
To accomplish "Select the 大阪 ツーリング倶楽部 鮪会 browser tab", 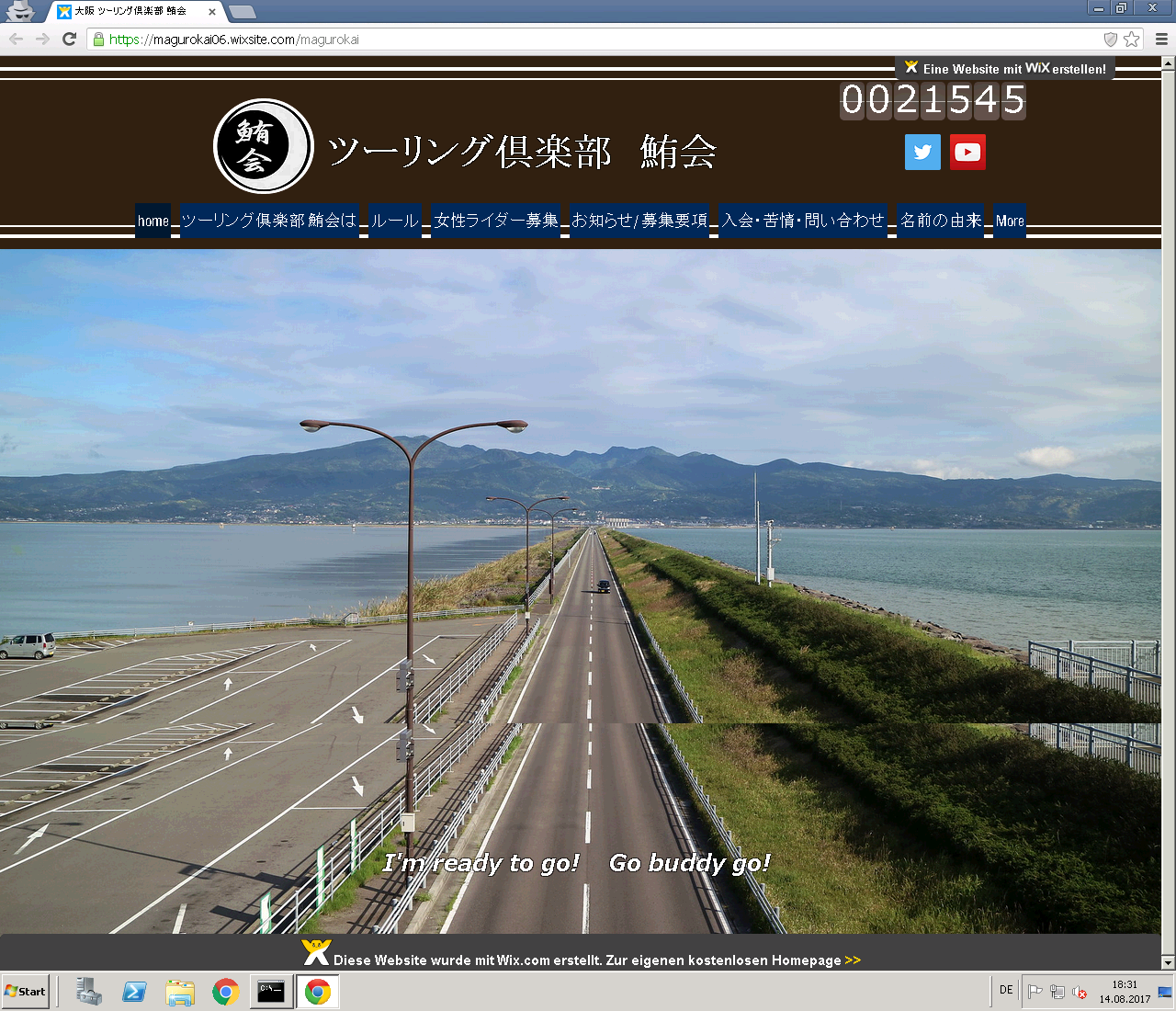I will click(x=135, y=12).
